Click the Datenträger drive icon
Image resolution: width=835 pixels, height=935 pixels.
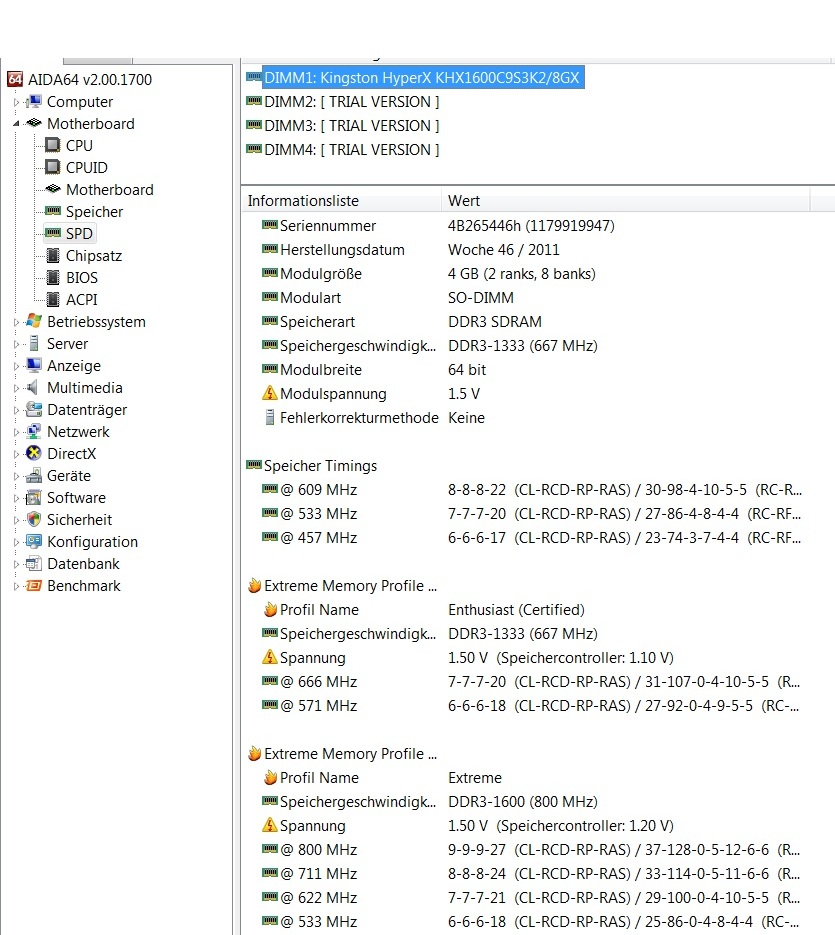tap(34, 410)
